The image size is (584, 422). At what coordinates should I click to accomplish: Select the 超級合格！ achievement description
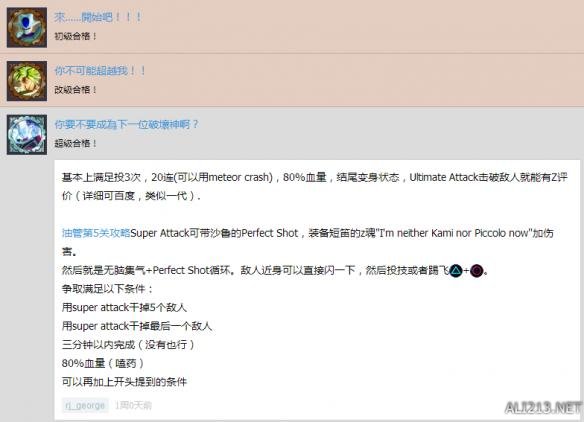[76, 143]
